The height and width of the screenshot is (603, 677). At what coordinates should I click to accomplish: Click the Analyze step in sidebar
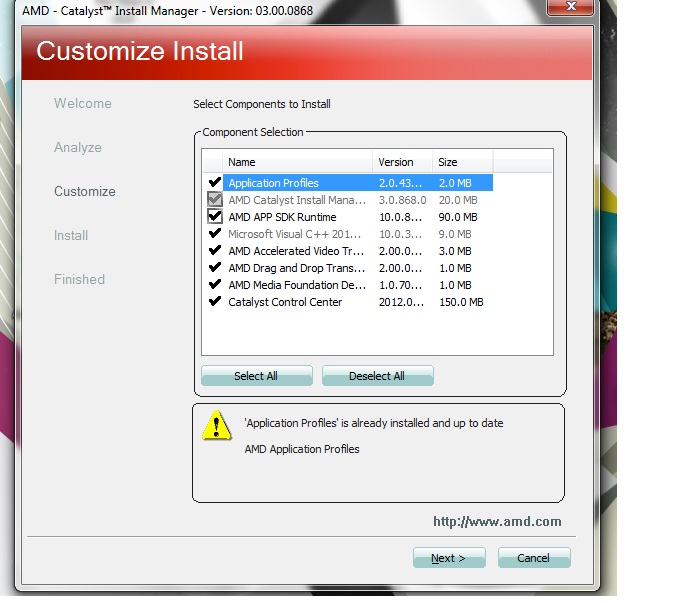point(78,147)
